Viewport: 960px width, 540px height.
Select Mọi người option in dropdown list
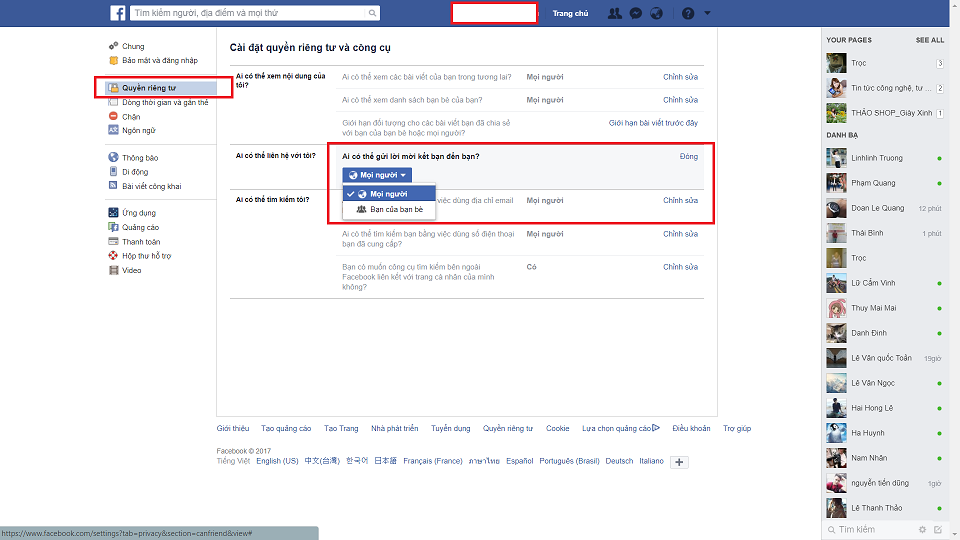[389, 193]
